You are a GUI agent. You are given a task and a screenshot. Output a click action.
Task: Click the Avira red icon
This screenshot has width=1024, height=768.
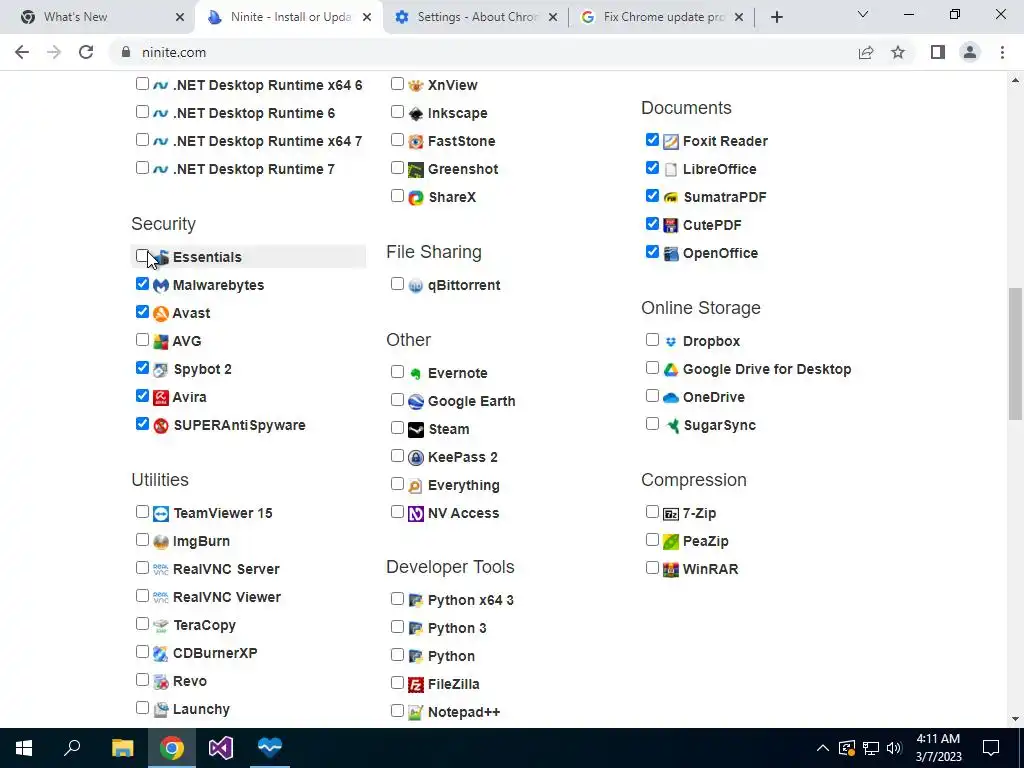point(161,397)
